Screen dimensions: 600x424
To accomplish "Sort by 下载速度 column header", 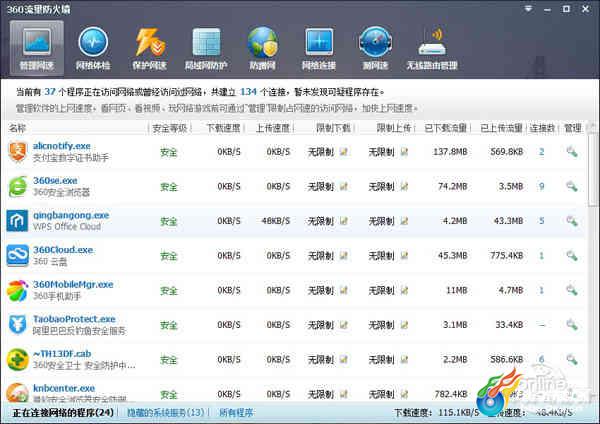I will point(223,128).
